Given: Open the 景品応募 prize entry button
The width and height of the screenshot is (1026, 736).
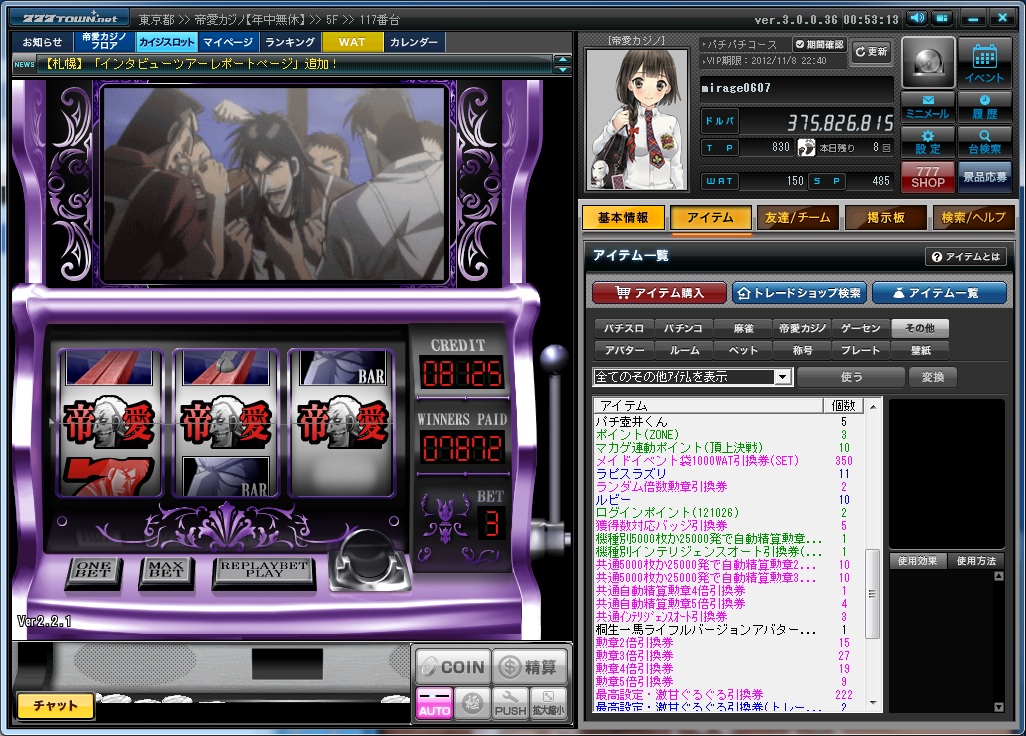Looking at the screenshot, I should [x=984, y=177].
